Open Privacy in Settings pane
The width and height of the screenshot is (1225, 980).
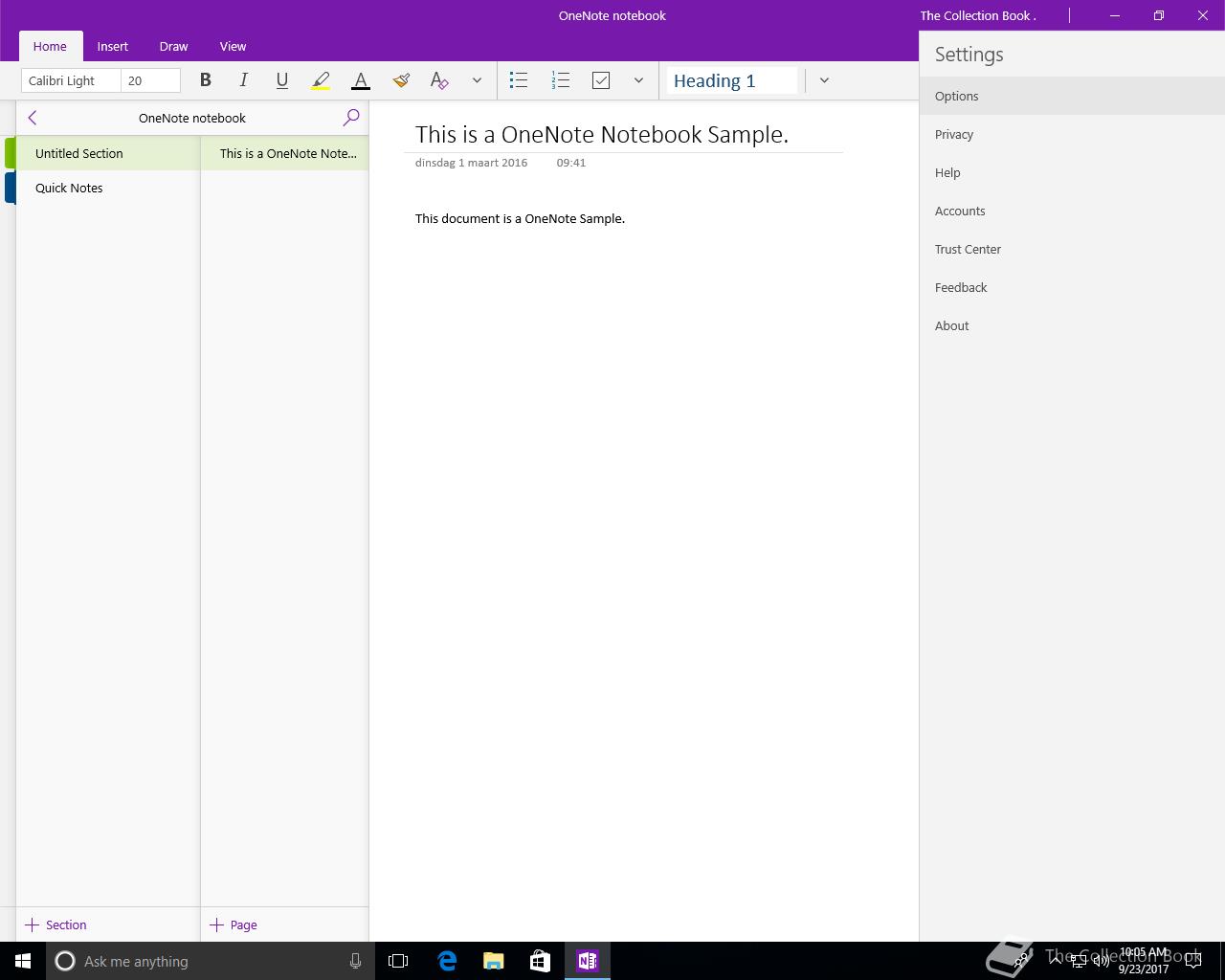point(1072,134)
